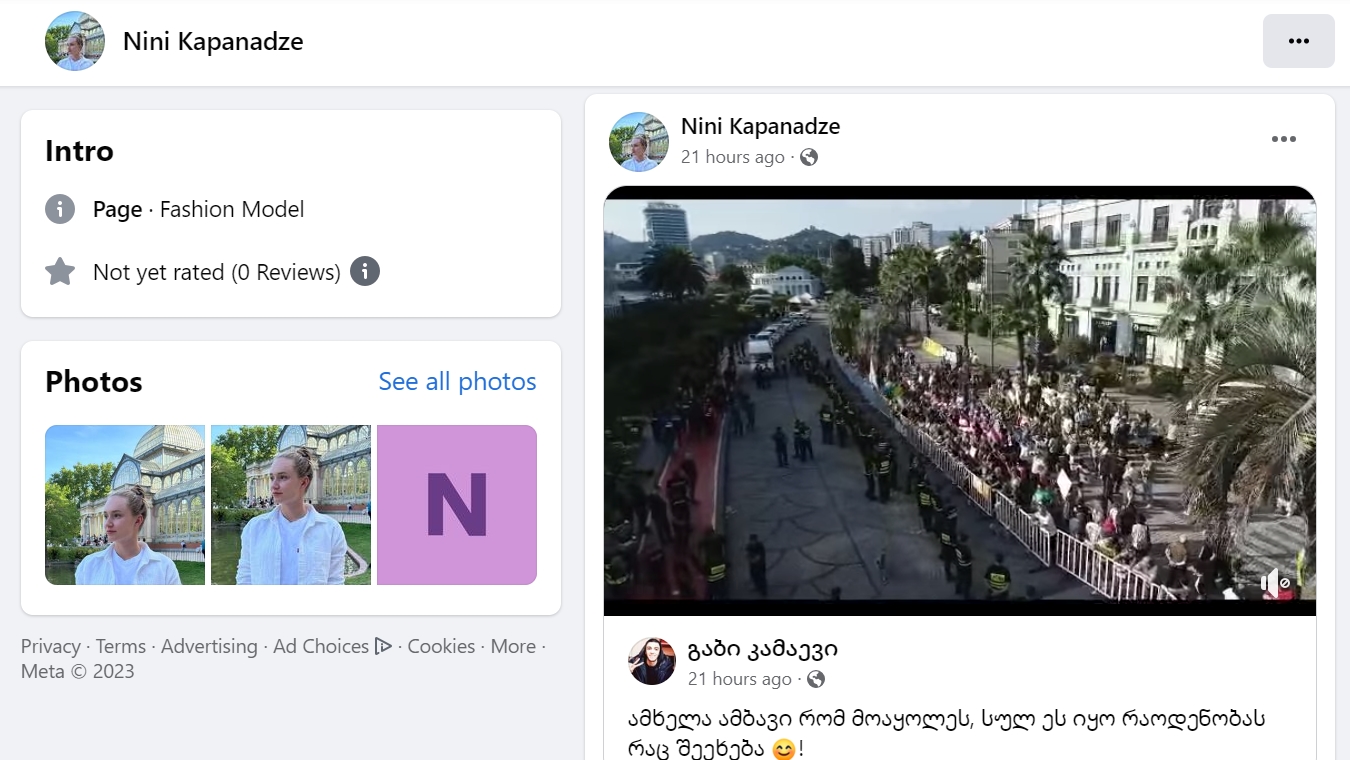Click the Page info icon in Intro
The height and width of the screenshot is (760, 1350).
tap(60, 209)
